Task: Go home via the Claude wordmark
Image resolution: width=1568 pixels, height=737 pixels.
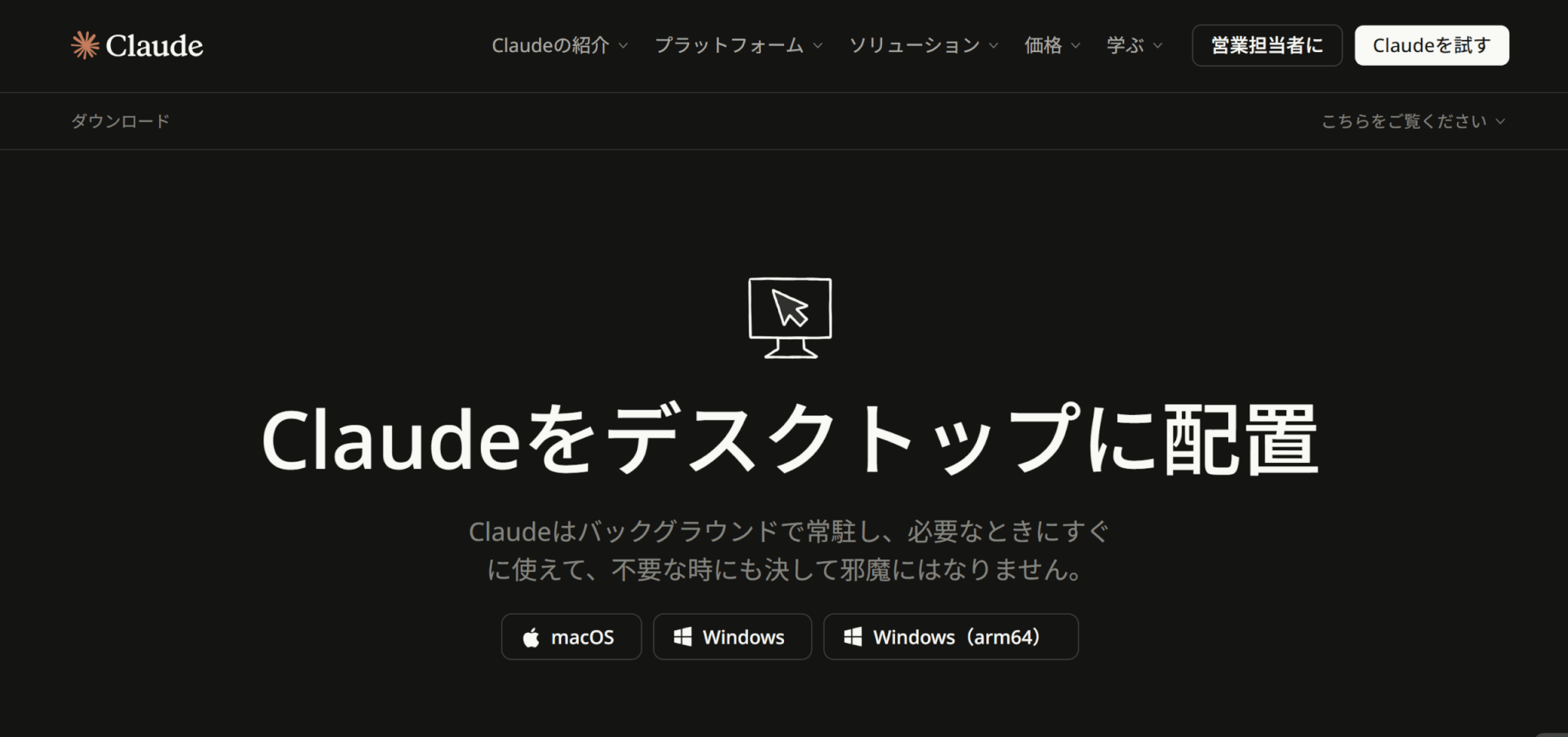Action: [154, 46]
